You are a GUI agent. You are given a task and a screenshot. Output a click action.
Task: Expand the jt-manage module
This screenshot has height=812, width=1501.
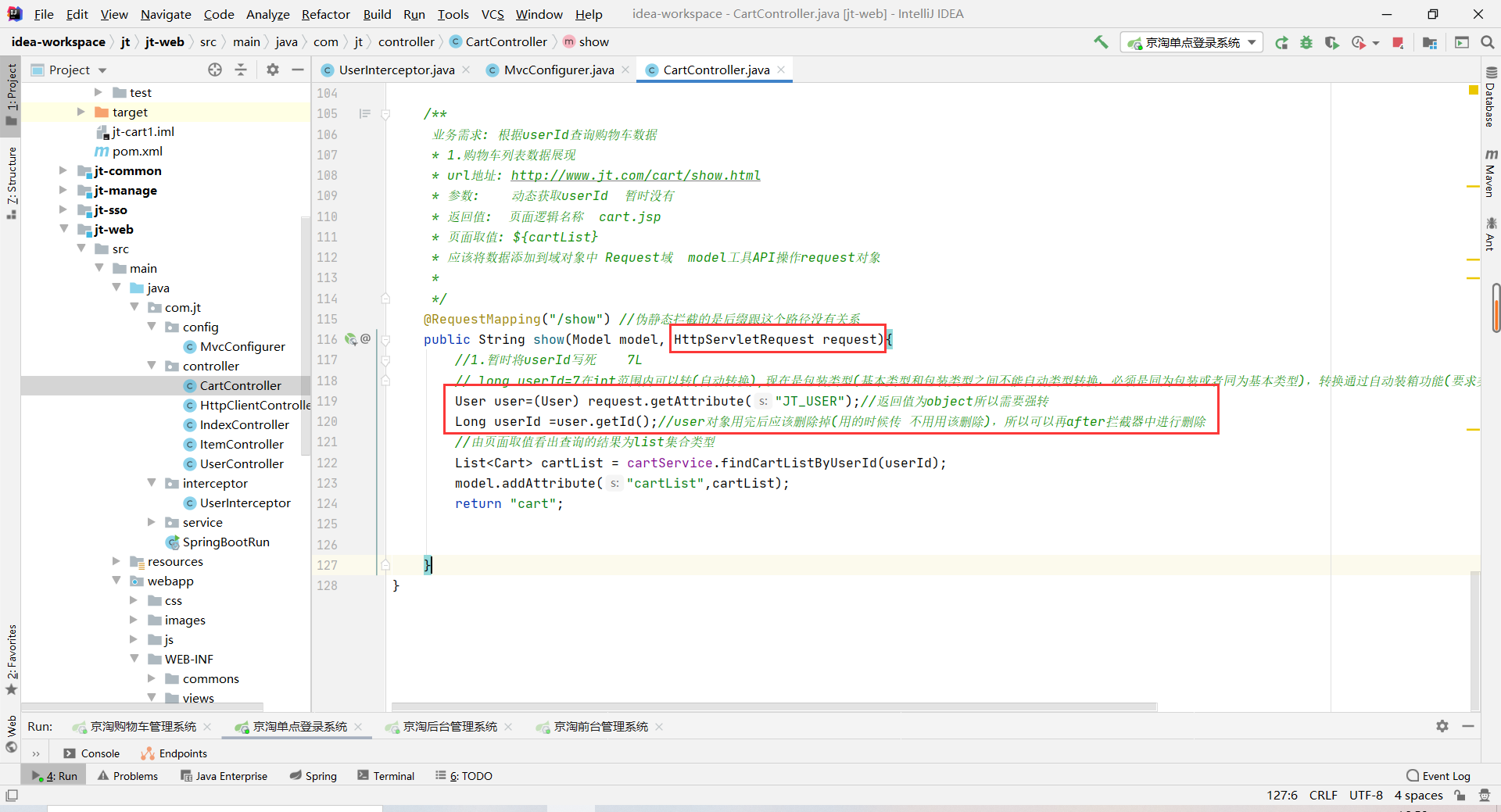click(x=63, y=190)
